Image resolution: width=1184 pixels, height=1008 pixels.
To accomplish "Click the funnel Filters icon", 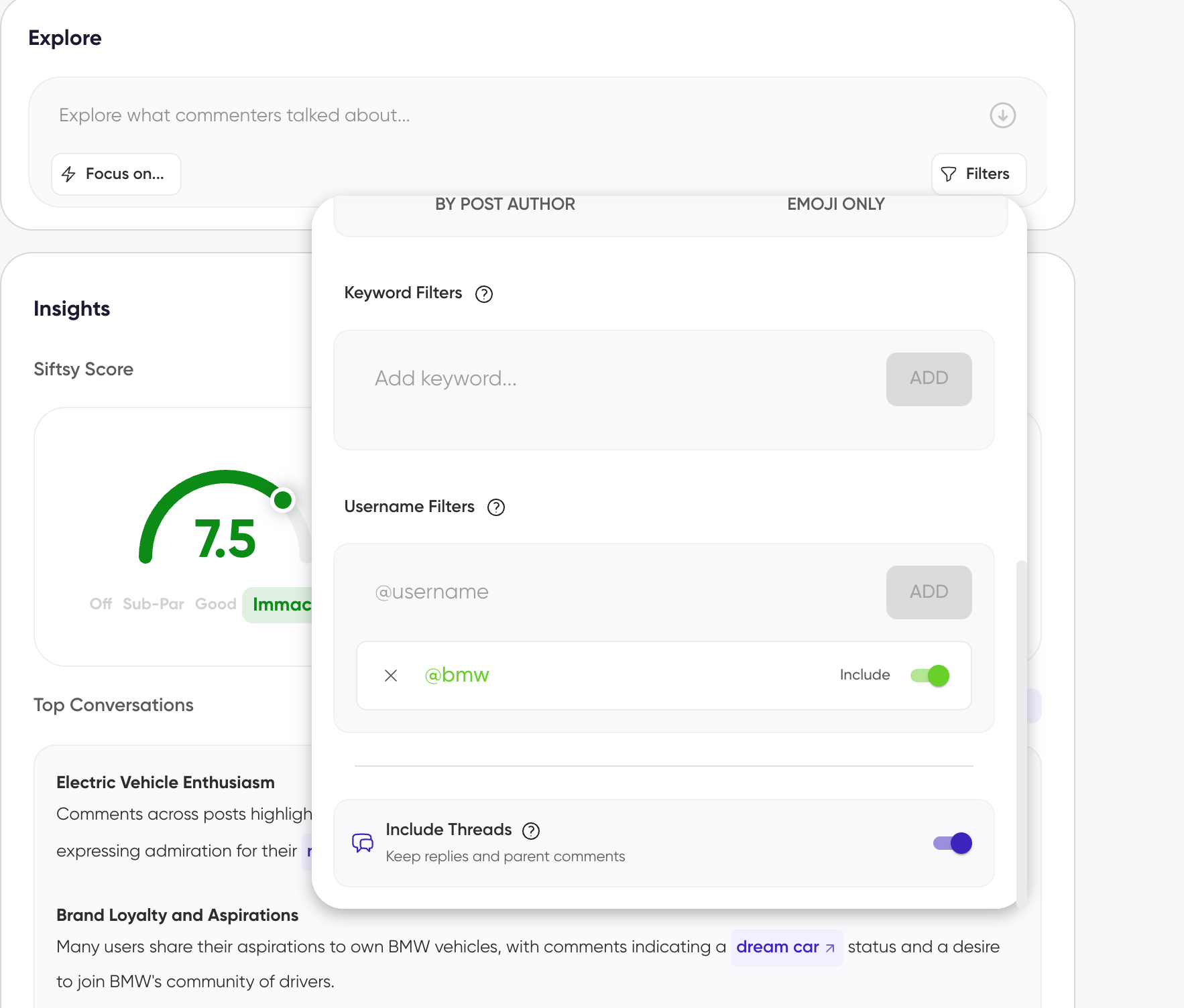I will 948,174.
